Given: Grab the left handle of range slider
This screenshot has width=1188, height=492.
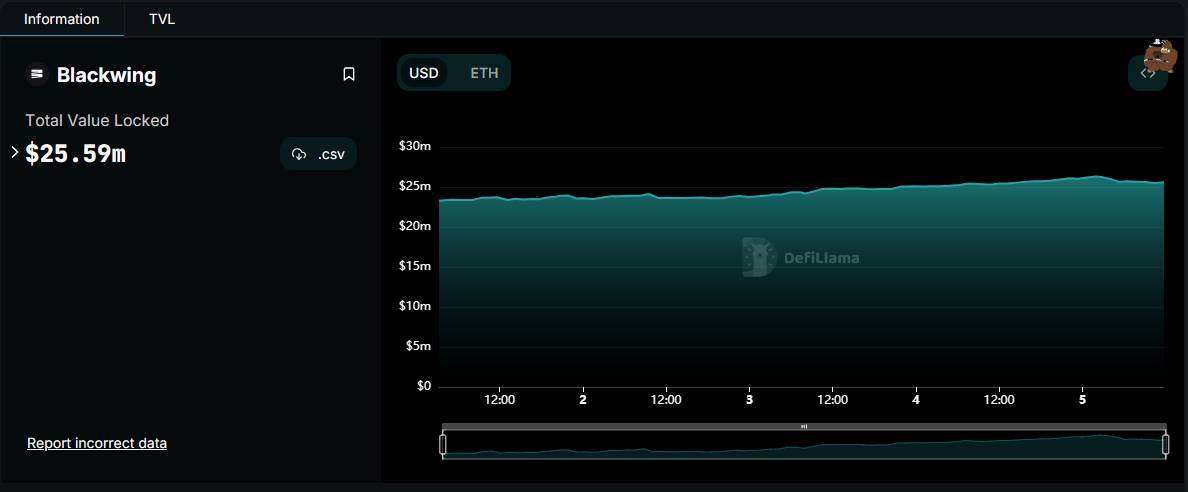Looking at the screenshot, I should pos(443,444).
